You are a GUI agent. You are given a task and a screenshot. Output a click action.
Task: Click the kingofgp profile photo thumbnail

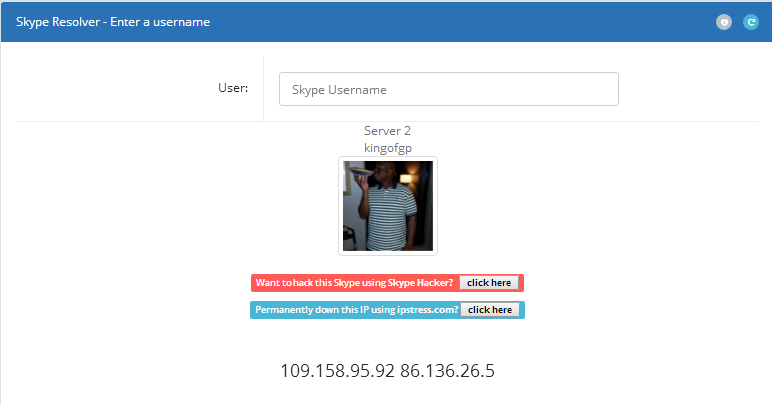pyautogui.click(x=388, y=206)
